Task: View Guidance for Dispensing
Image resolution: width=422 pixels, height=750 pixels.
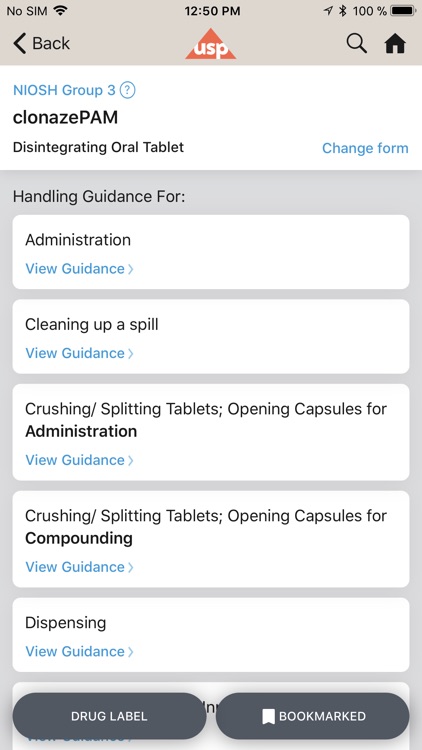Action: (79, 651)
